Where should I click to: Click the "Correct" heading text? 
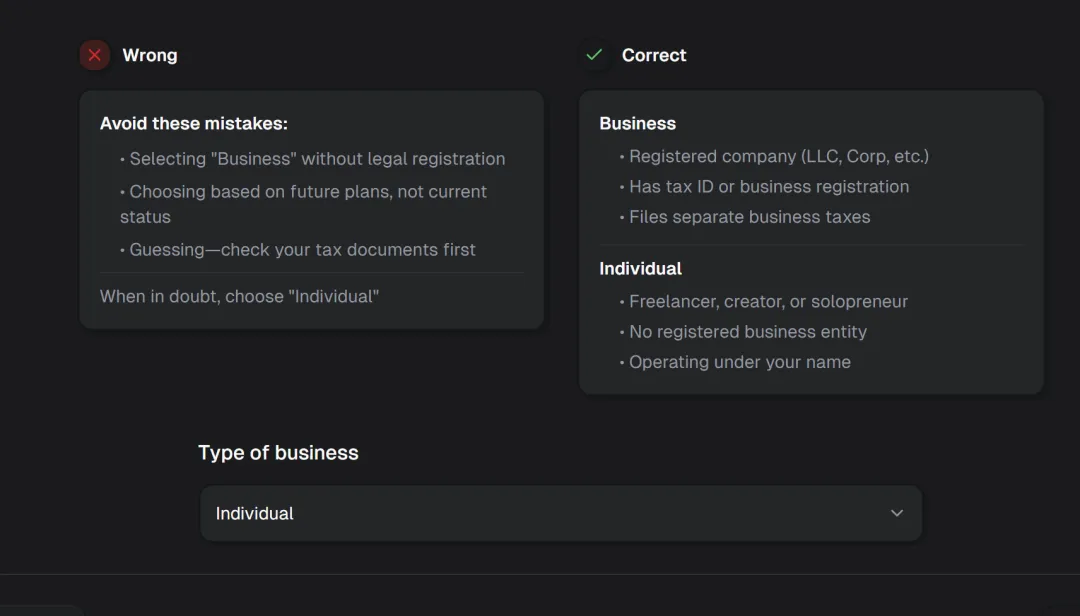[x=654, y=55]
